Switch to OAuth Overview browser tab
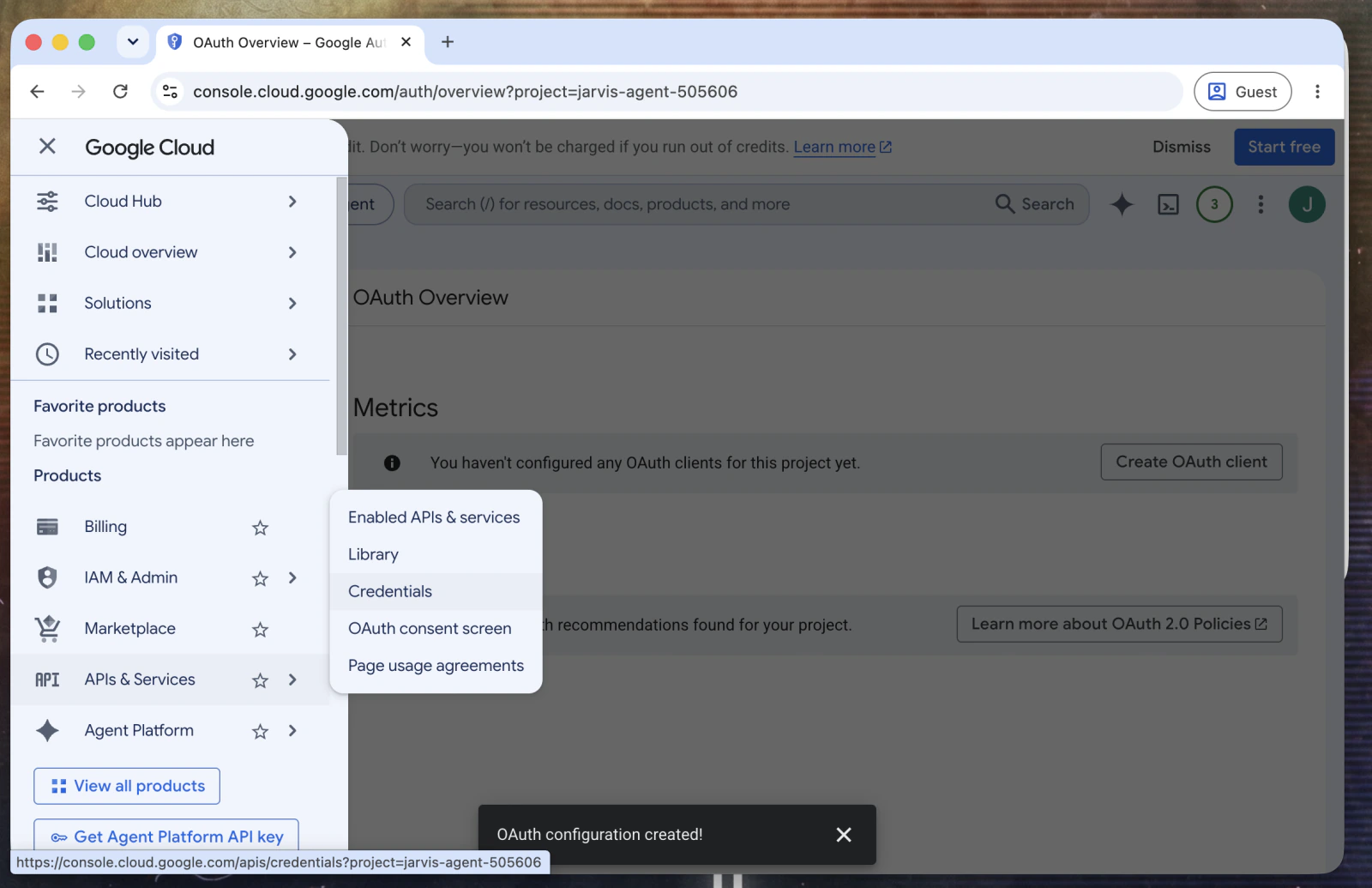Viewport: 1372px width, 888px height. tap(290, 42)
